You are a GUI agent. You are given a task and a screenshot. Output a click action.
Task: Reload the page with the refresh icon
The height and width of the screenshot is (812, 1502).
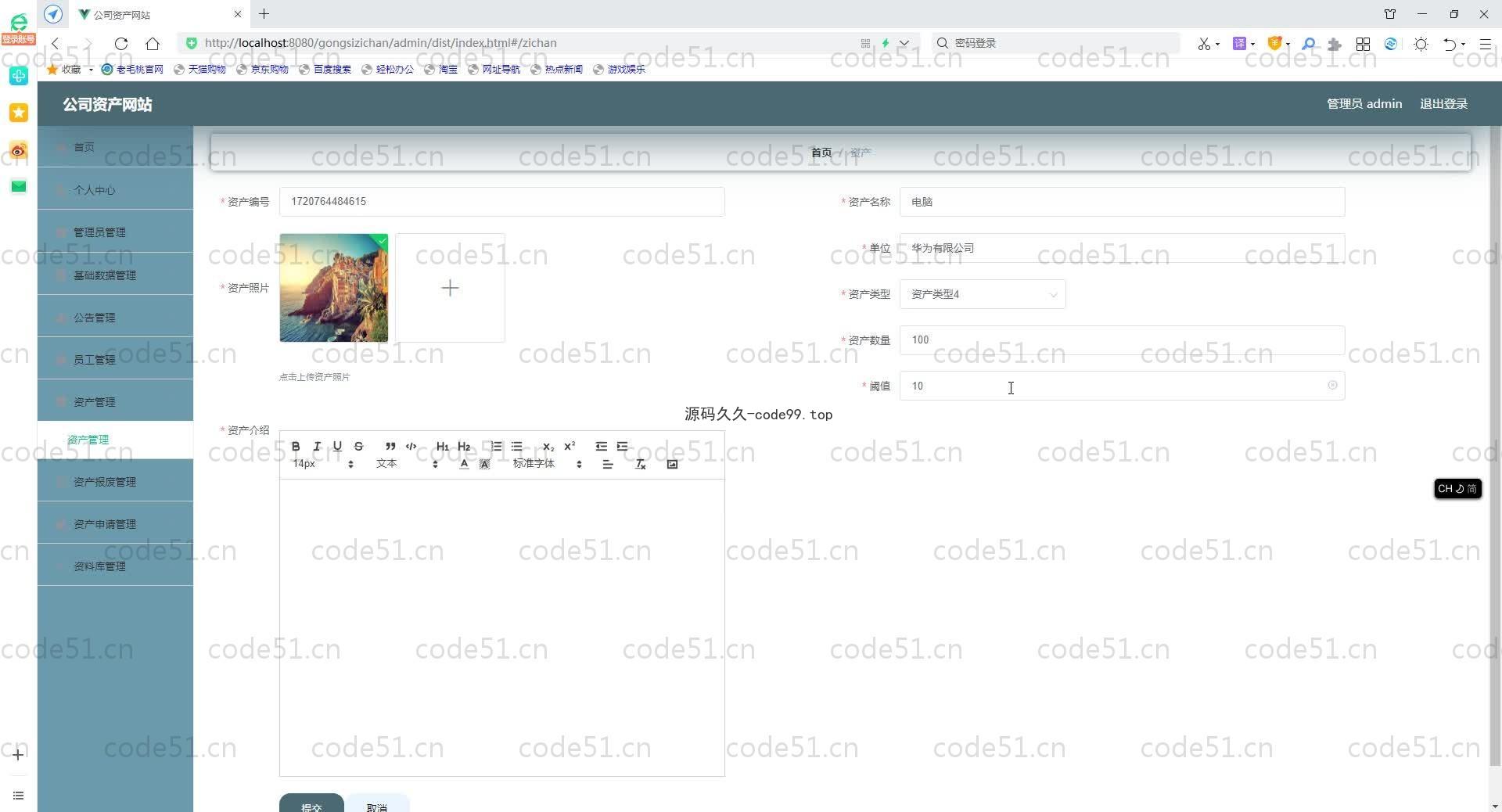click(x=120, y=44)
